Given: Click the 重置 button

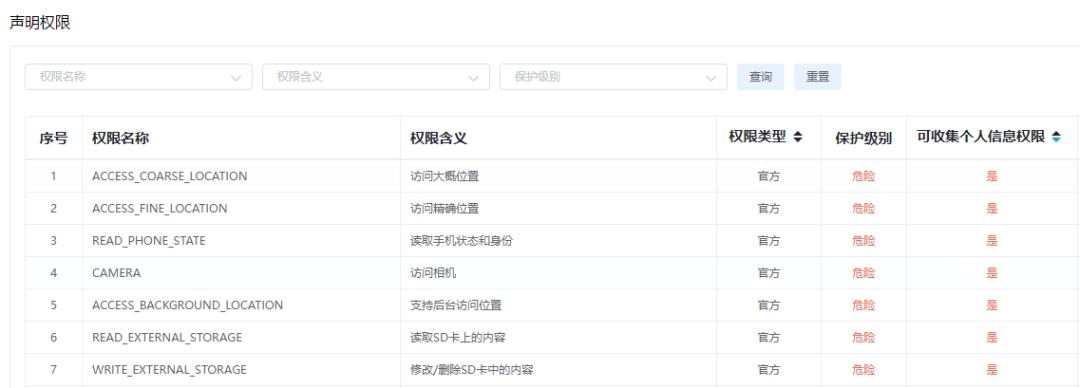Looking at the screenshot, I should point(818,77).
